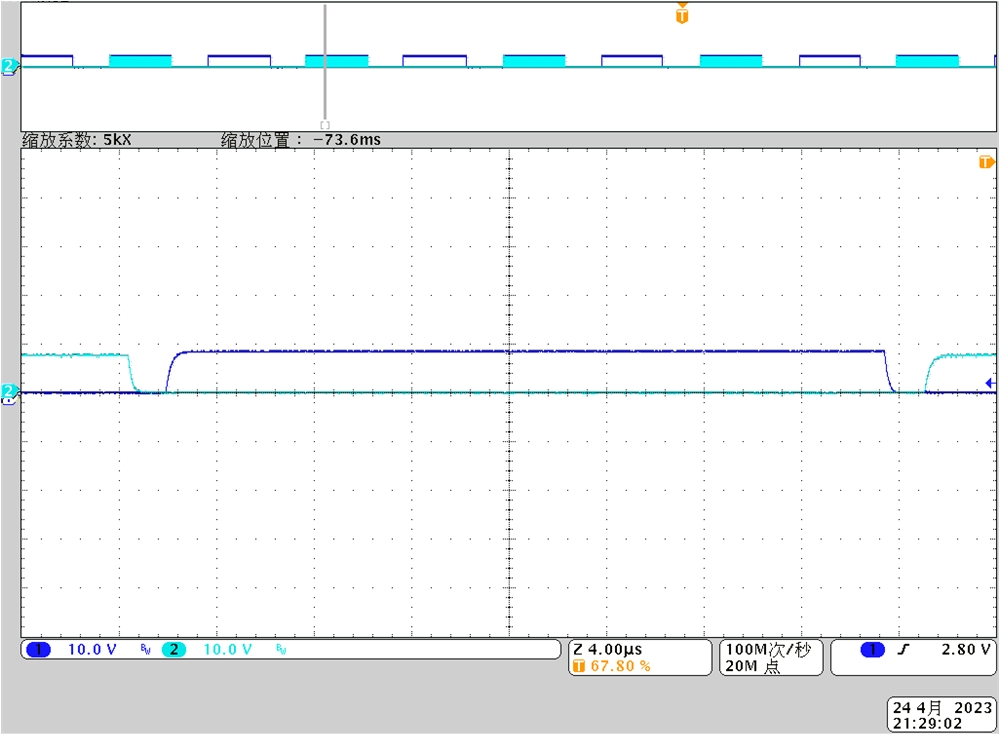Click the orange trigger T marker at top
The image size is (1000, 735).
click(681, 15)
